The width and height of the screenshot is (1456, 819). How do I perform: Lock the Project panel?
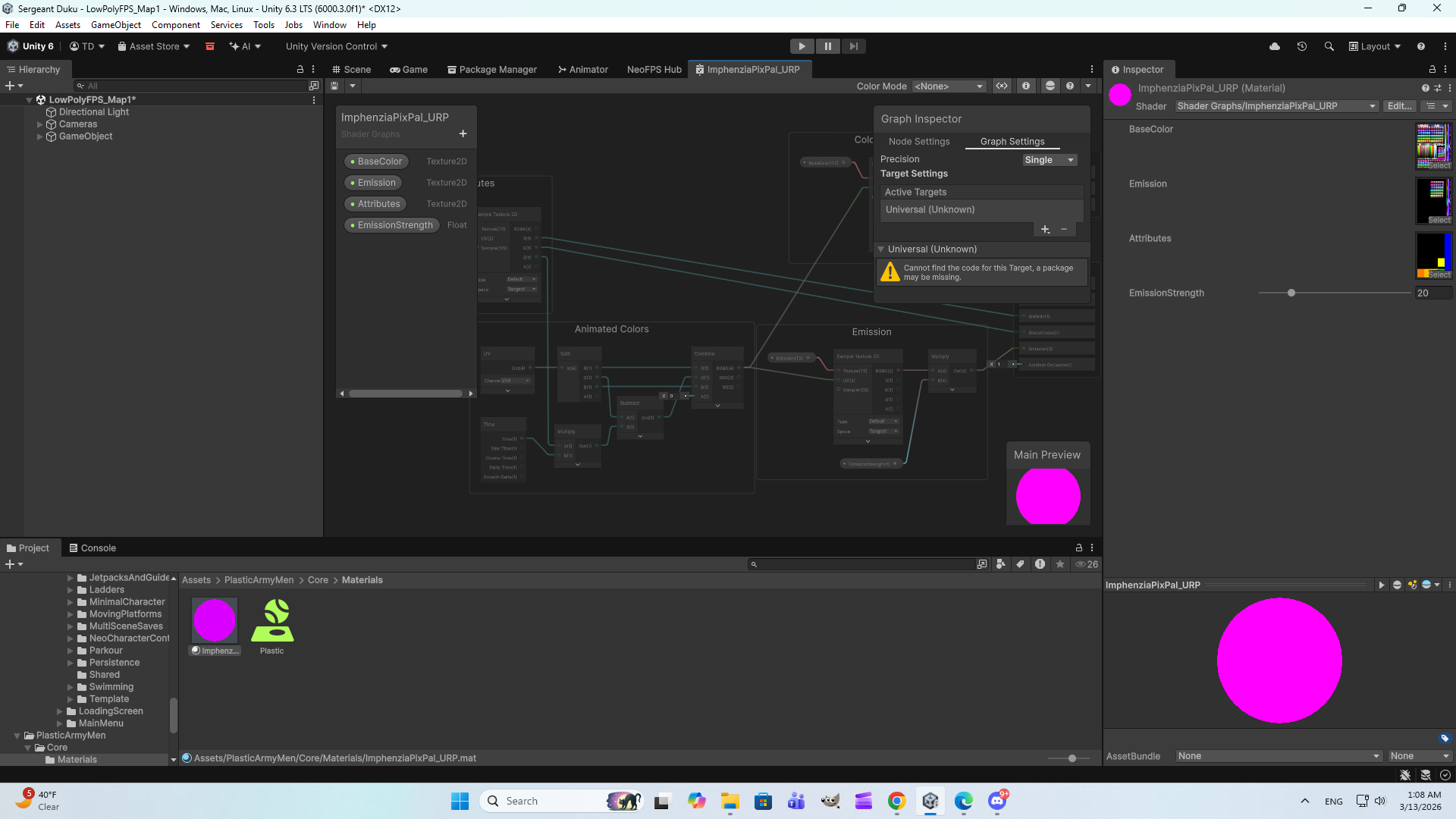point(1078,548)
